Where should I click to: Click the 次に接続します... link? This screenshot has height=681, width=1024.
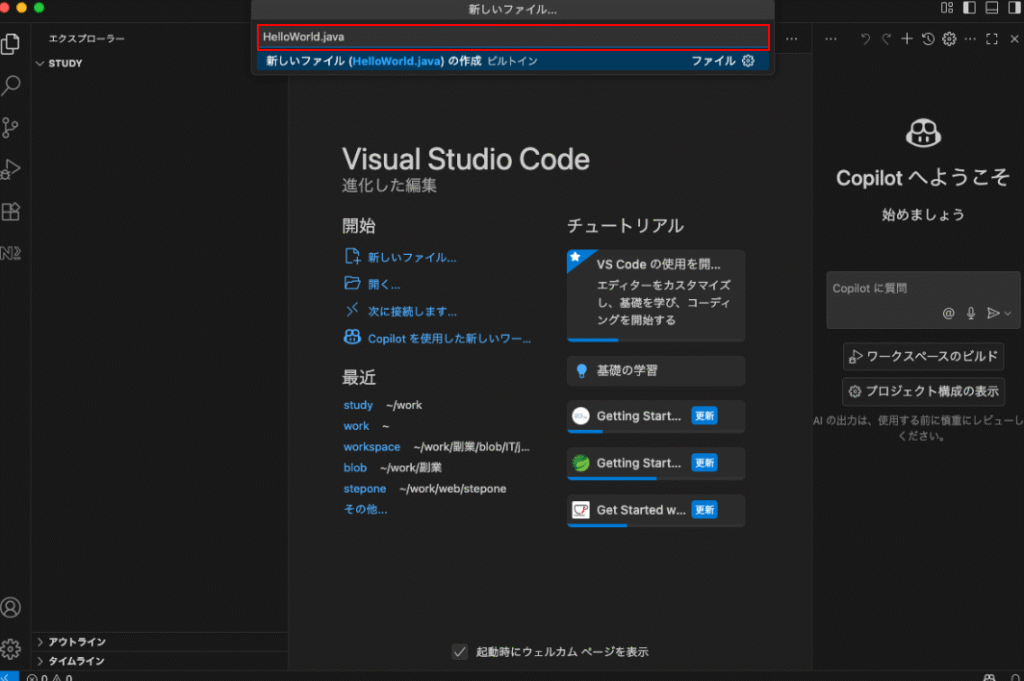click(x=412, y=311)
